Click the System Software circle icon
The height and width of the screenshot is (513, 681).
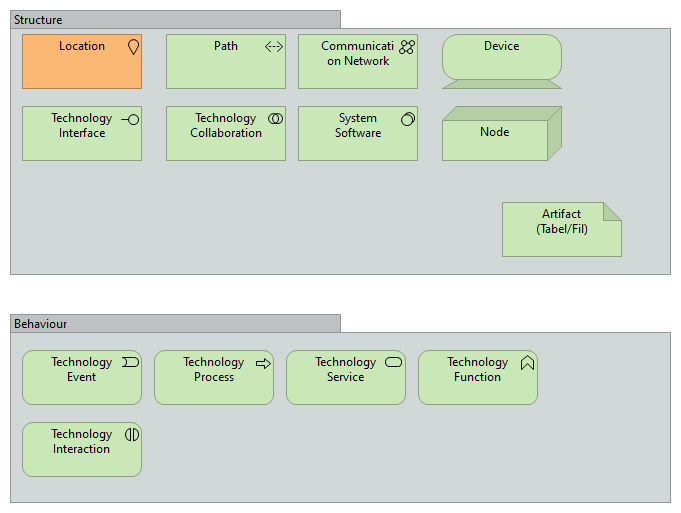[x=407, y=118]
